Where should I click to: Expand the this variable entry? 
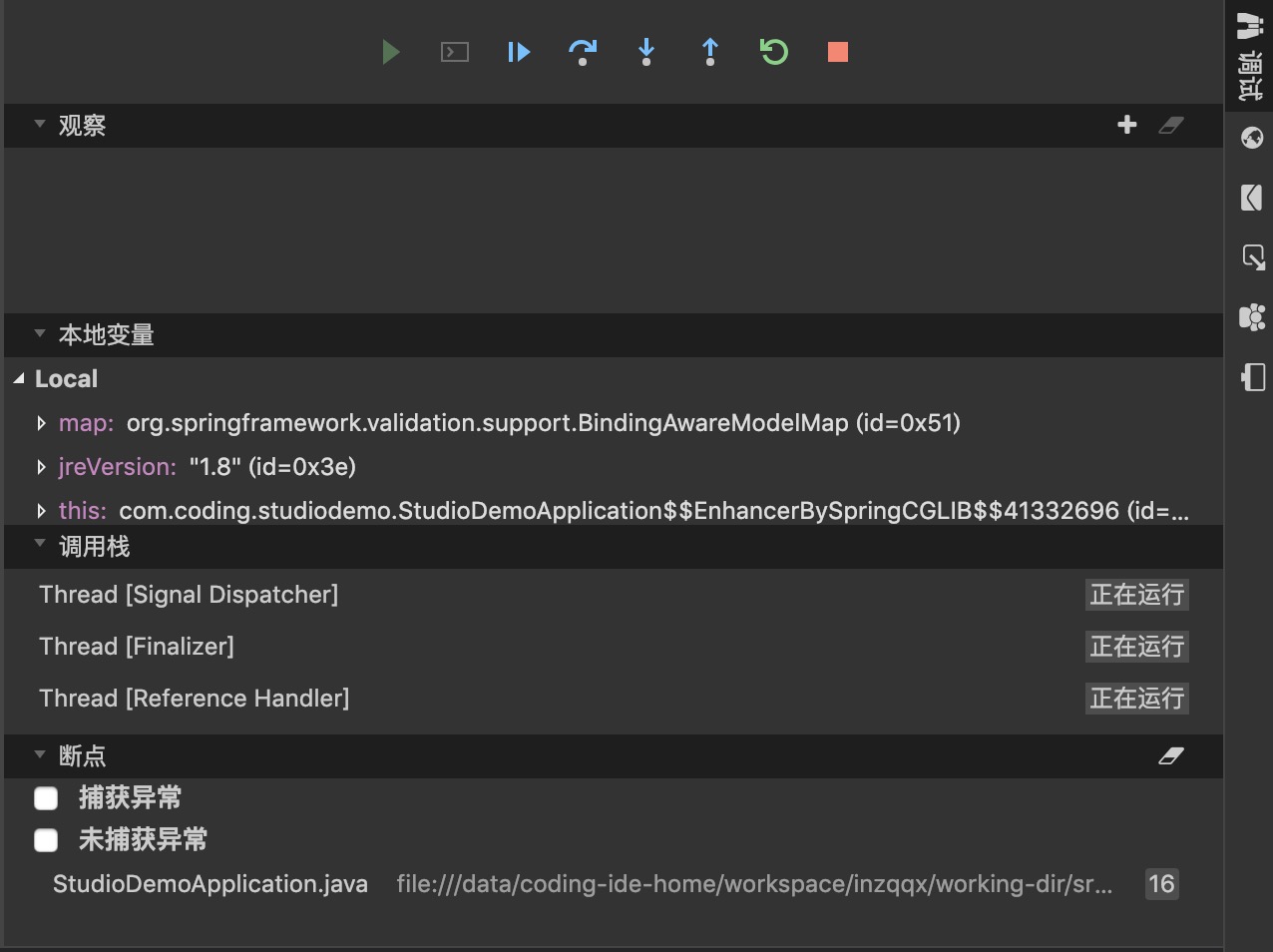(x=41, y=510)
